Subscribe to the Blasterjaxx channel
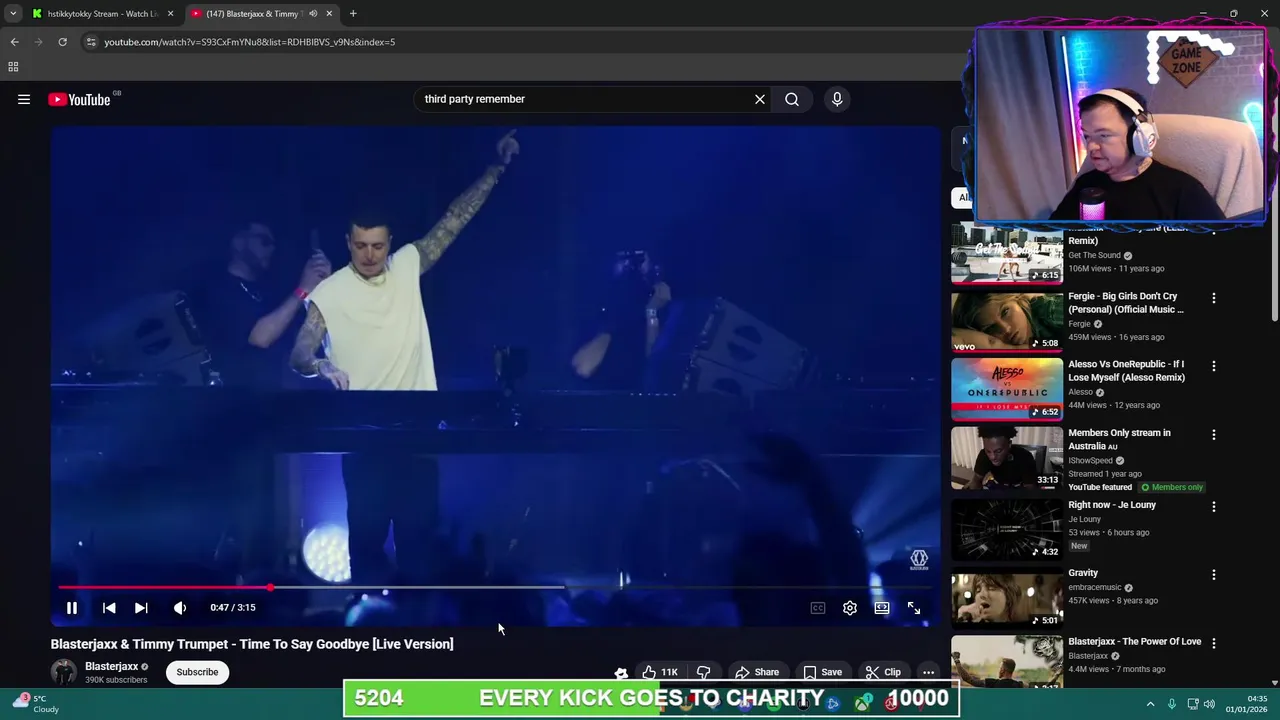Viewport: 1280px width, 720px height. [197, 672]
